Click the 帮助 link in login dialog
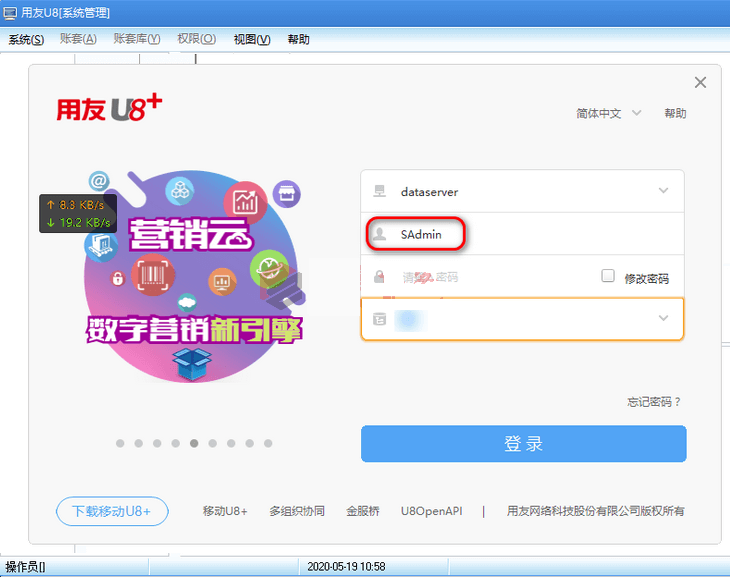 (675, 113)
